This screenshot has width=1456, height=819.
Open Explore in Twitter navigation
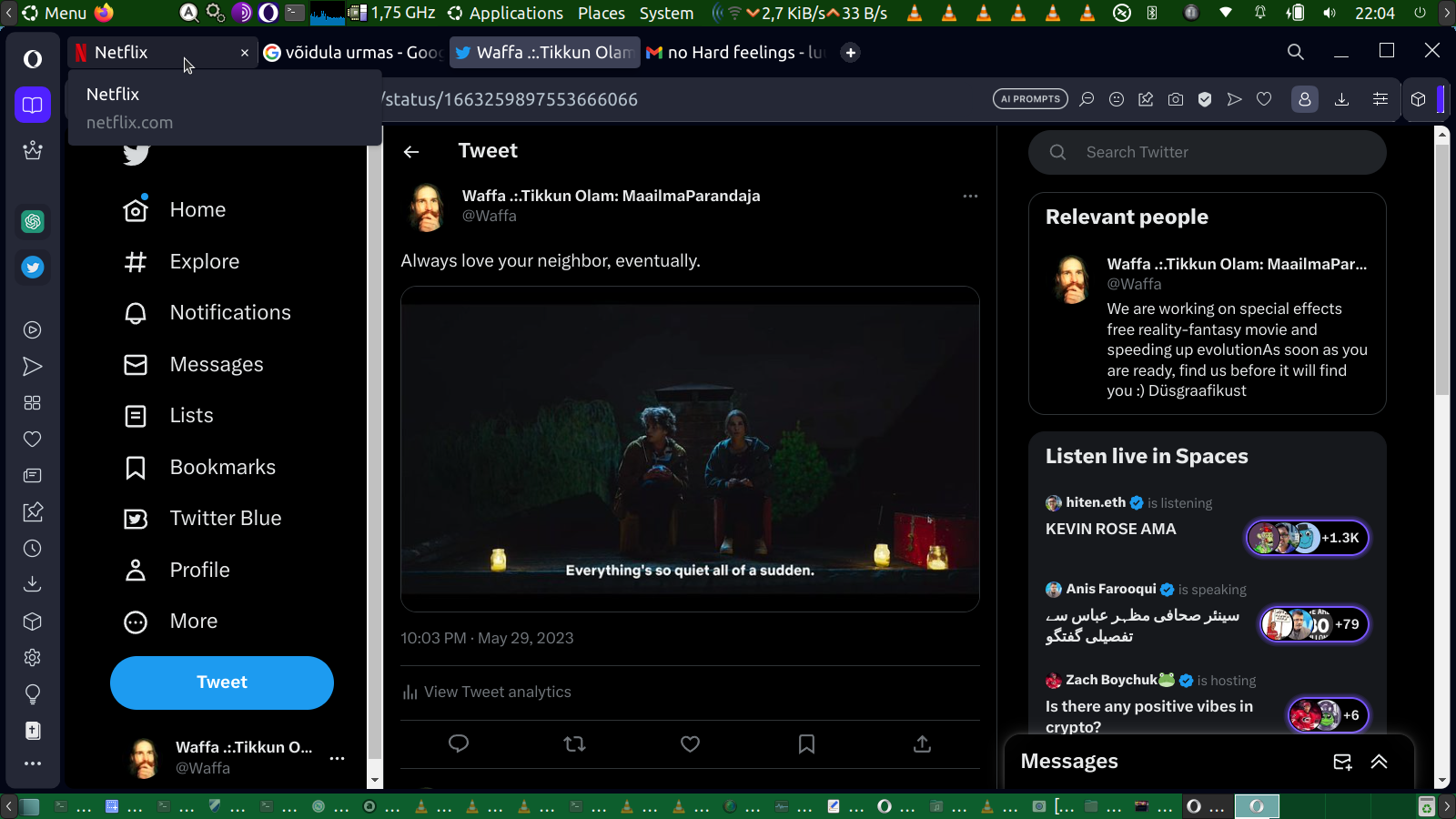pos(181,262)
